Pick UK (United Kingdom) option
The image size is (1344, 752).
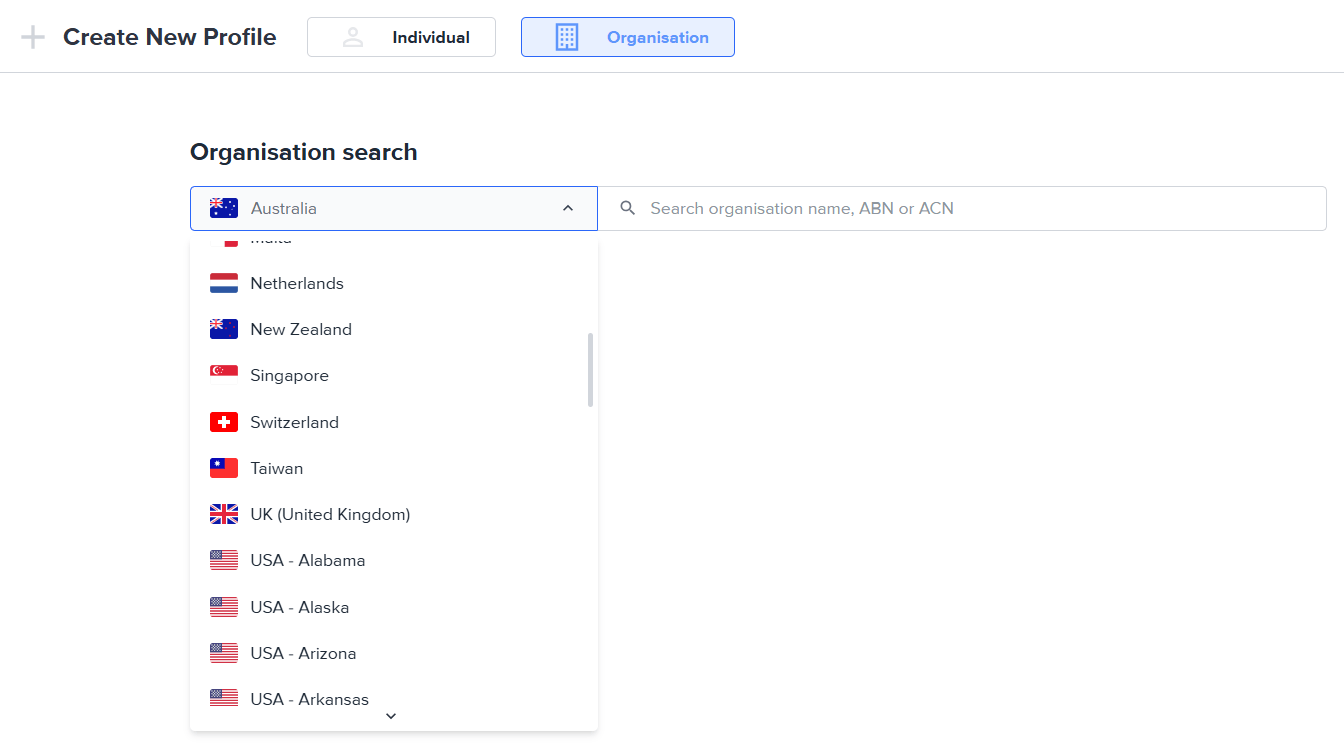point(330,514)
